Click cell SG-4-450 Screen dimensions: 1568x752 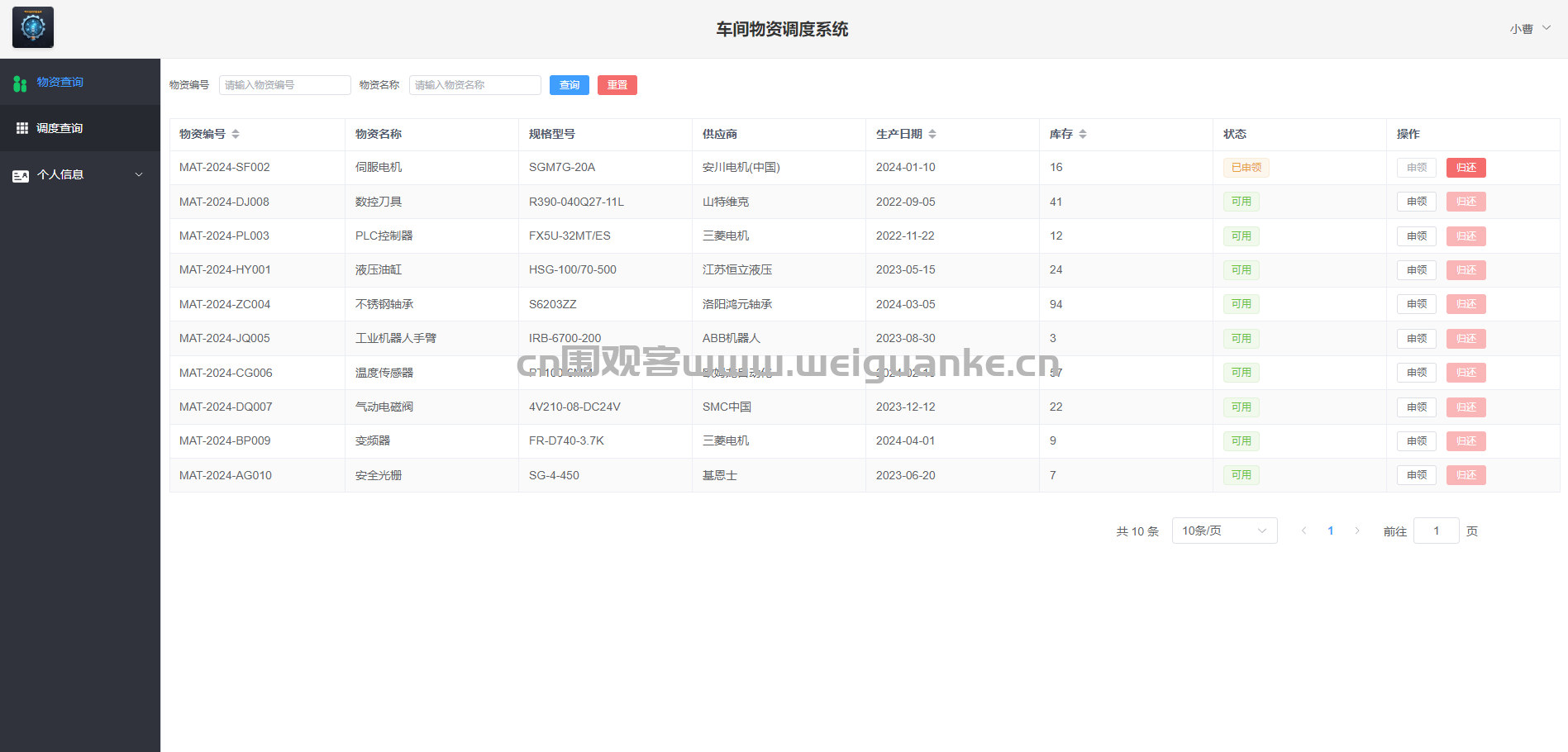pyautogui.click(x=554, y=475)
